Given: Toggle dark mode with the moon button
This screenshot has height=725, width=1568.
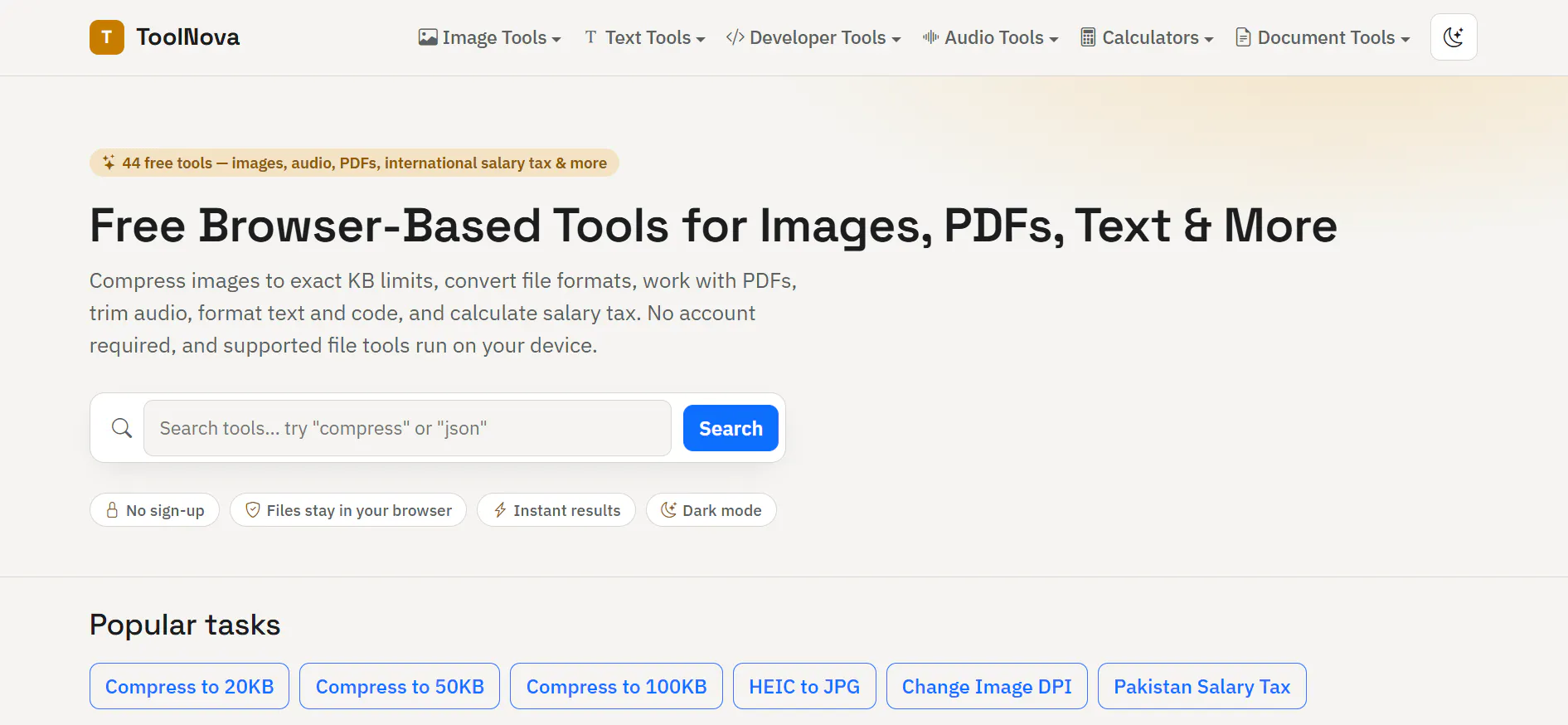Looking at the screenshot, I should pyautogui.click(x=1454, y=37).
